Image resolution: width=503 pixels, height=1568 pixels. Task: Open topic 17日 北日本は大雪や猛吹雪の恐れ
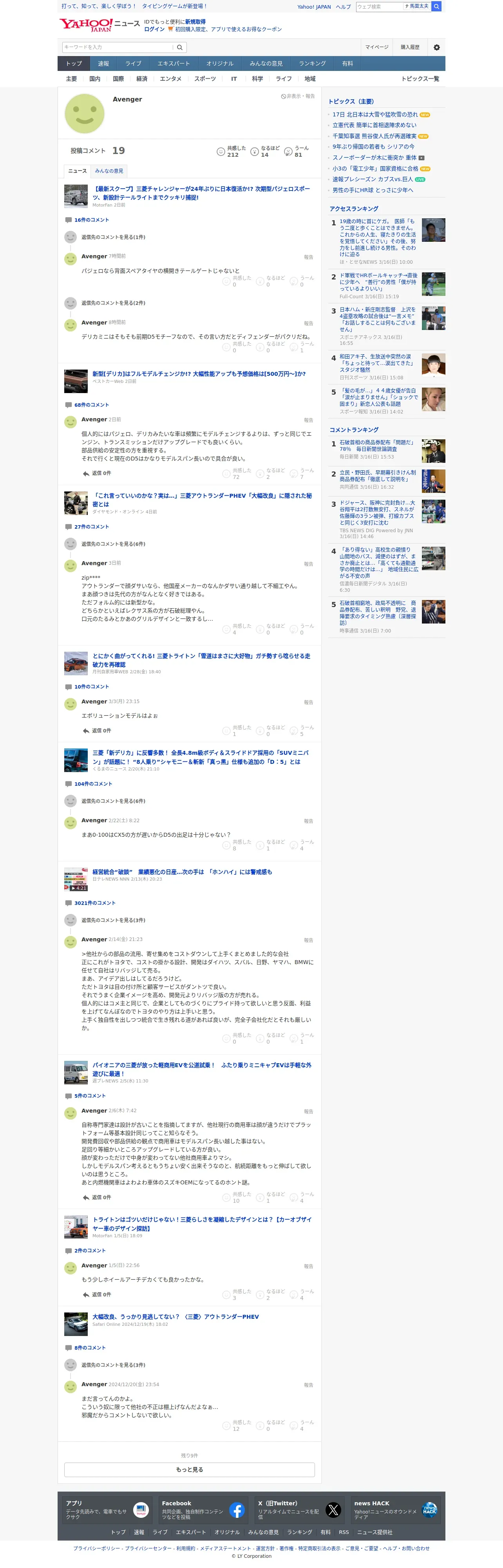(x=375, y=114)
